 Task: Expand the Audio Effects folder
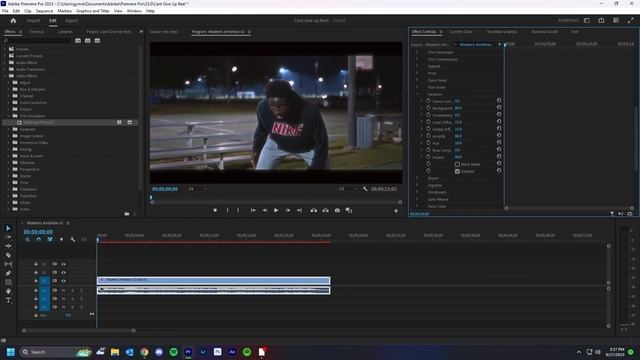point(5,62)
